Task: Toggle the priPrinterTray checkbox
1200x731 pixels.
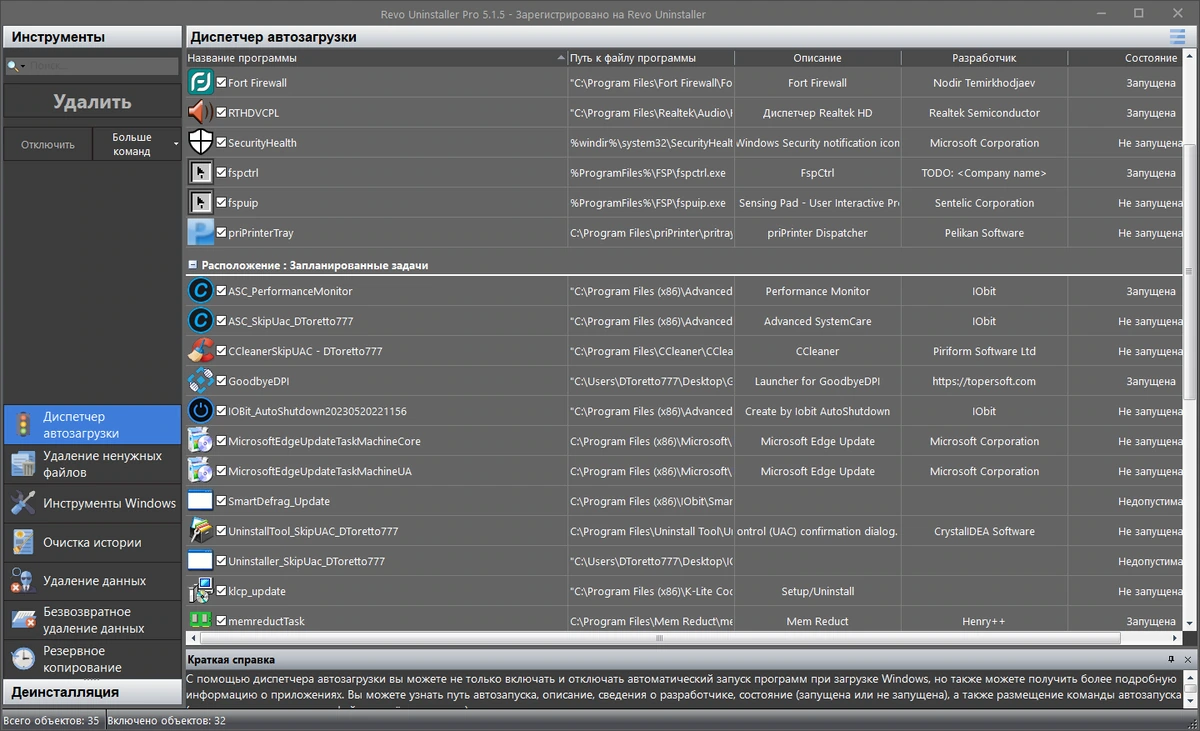Action: click(221, 233)
